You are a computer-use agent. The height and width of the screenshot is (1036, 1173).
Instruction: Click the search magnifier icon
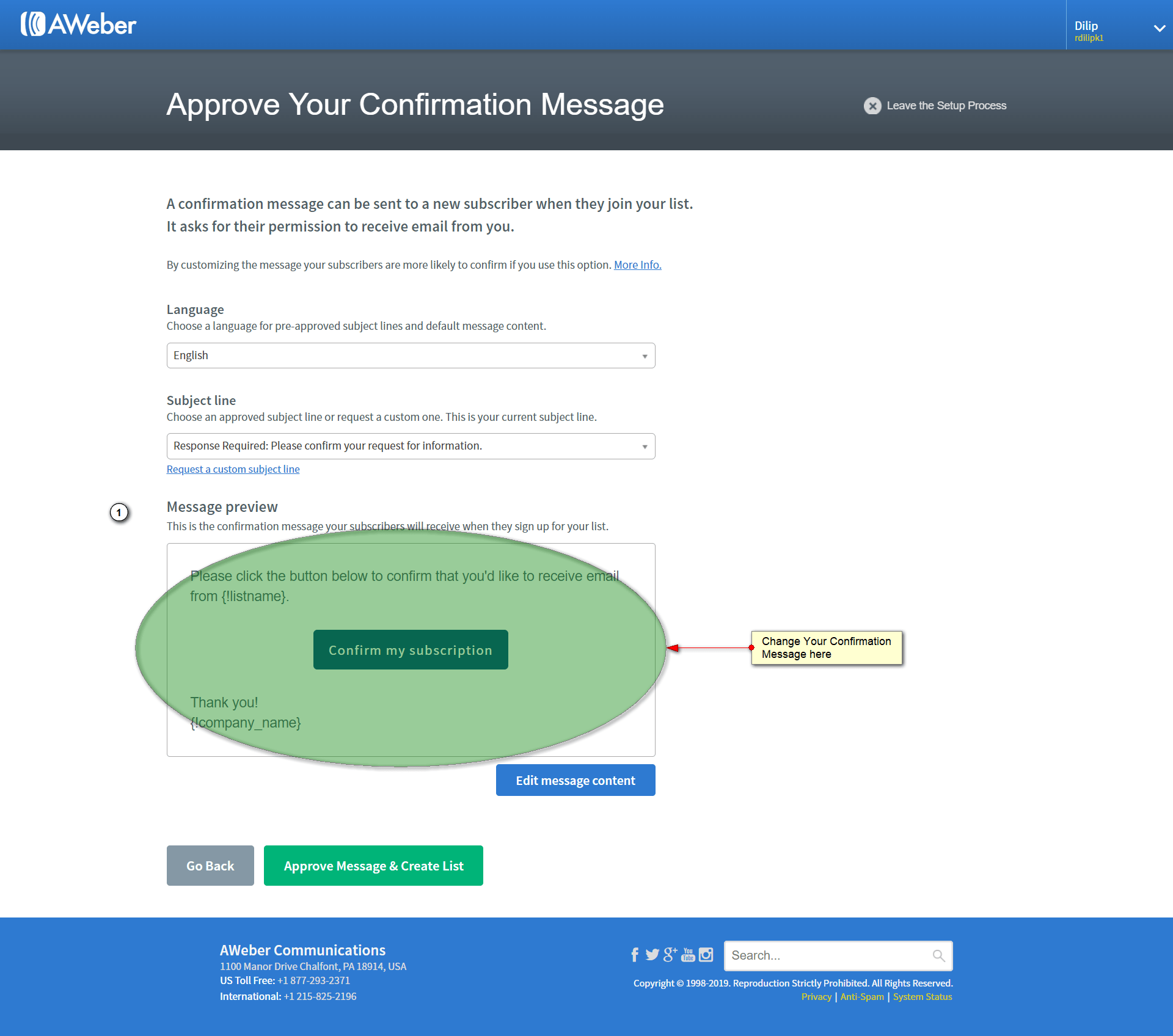point(938,956)
